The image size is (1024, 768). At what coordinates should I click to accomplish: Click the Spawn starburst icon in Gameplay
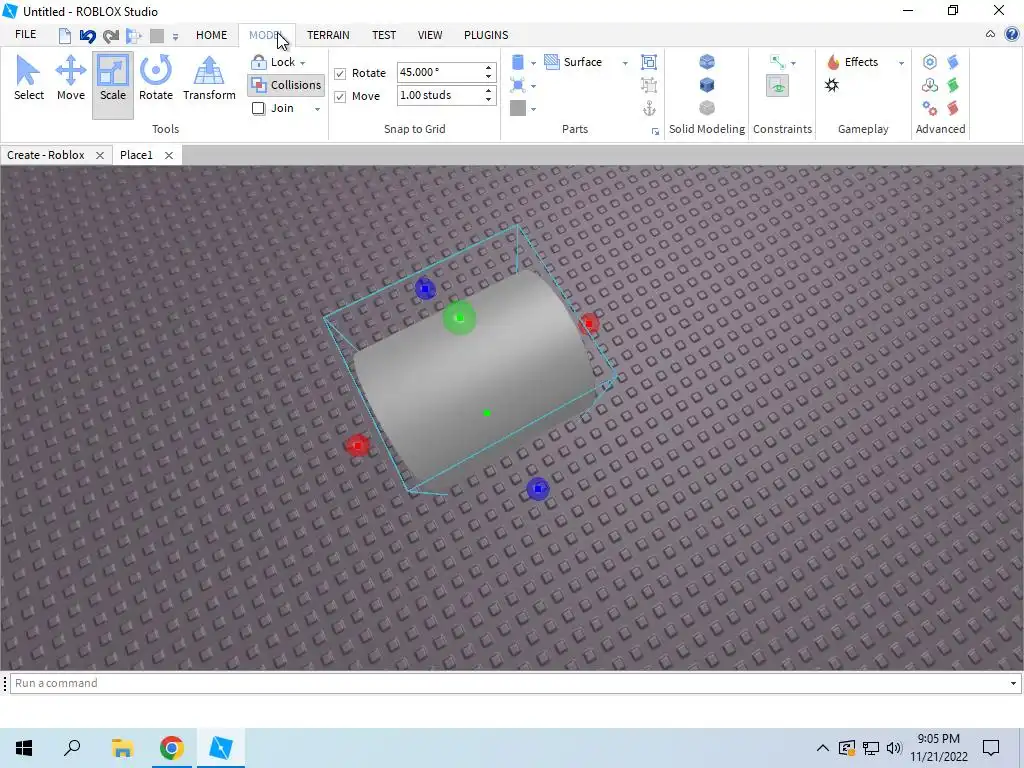832,85
